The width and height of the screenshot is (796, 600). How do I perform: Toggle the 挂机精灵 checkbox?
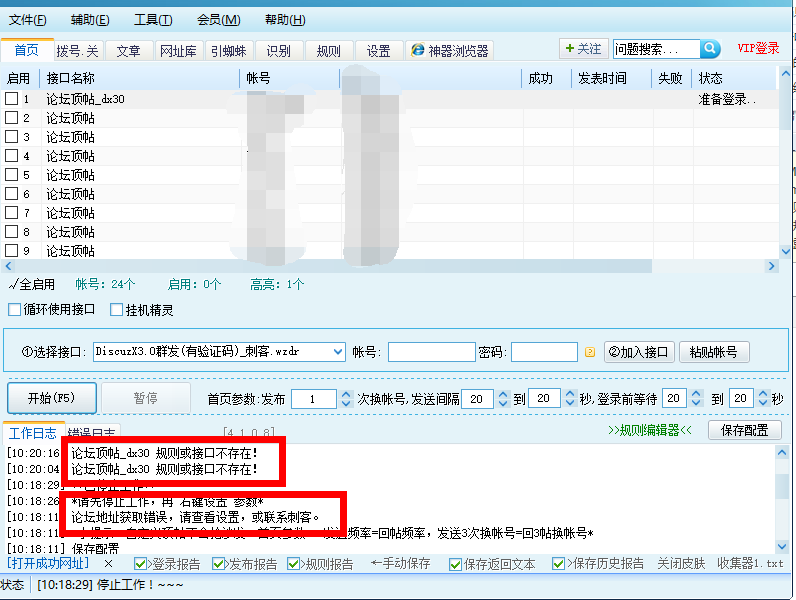[117, 310]
